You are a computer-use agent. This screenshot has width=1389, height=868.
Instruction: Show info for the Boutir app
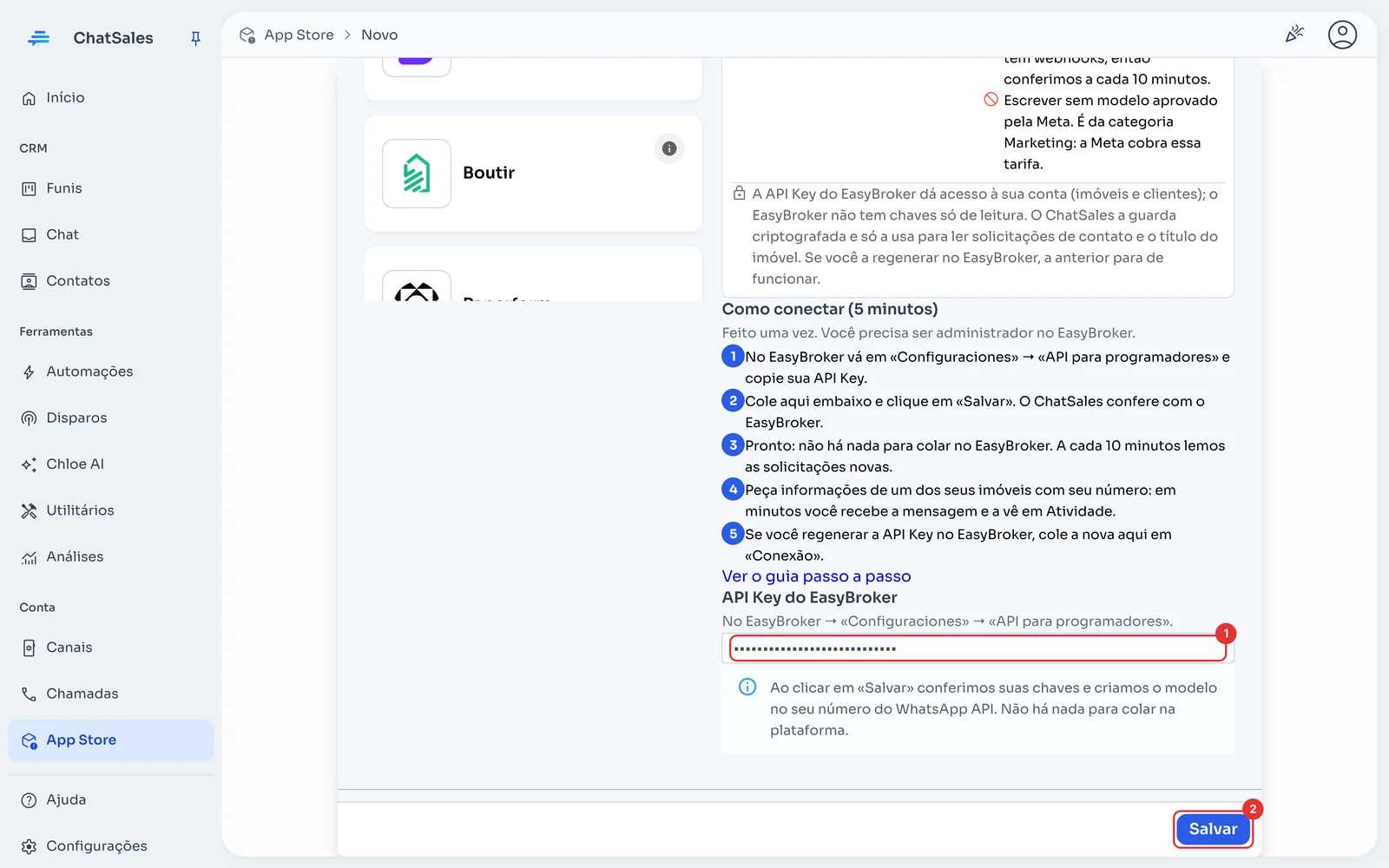tap(669, 148)
